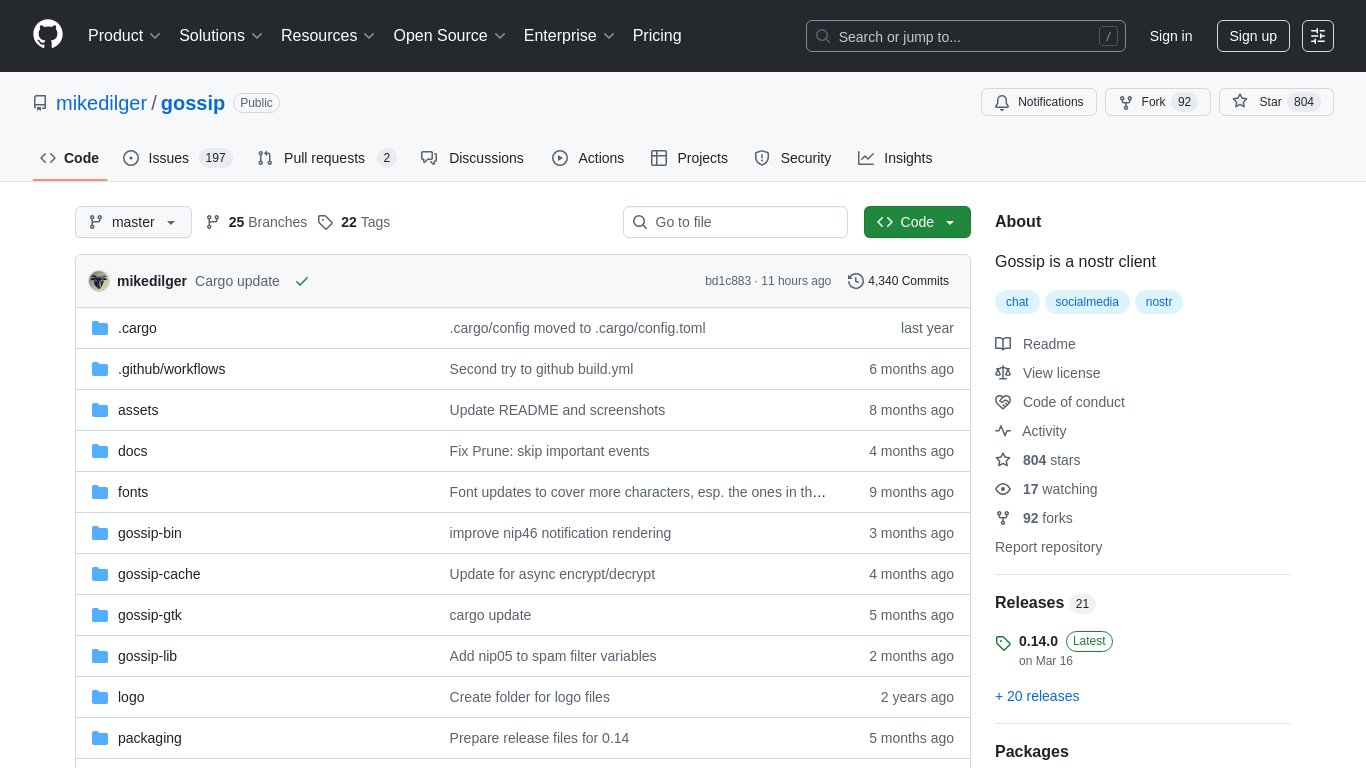Click the nostr topic tag
The height and width of the screenshot is (768, 1366).
tap(1158, 302)
